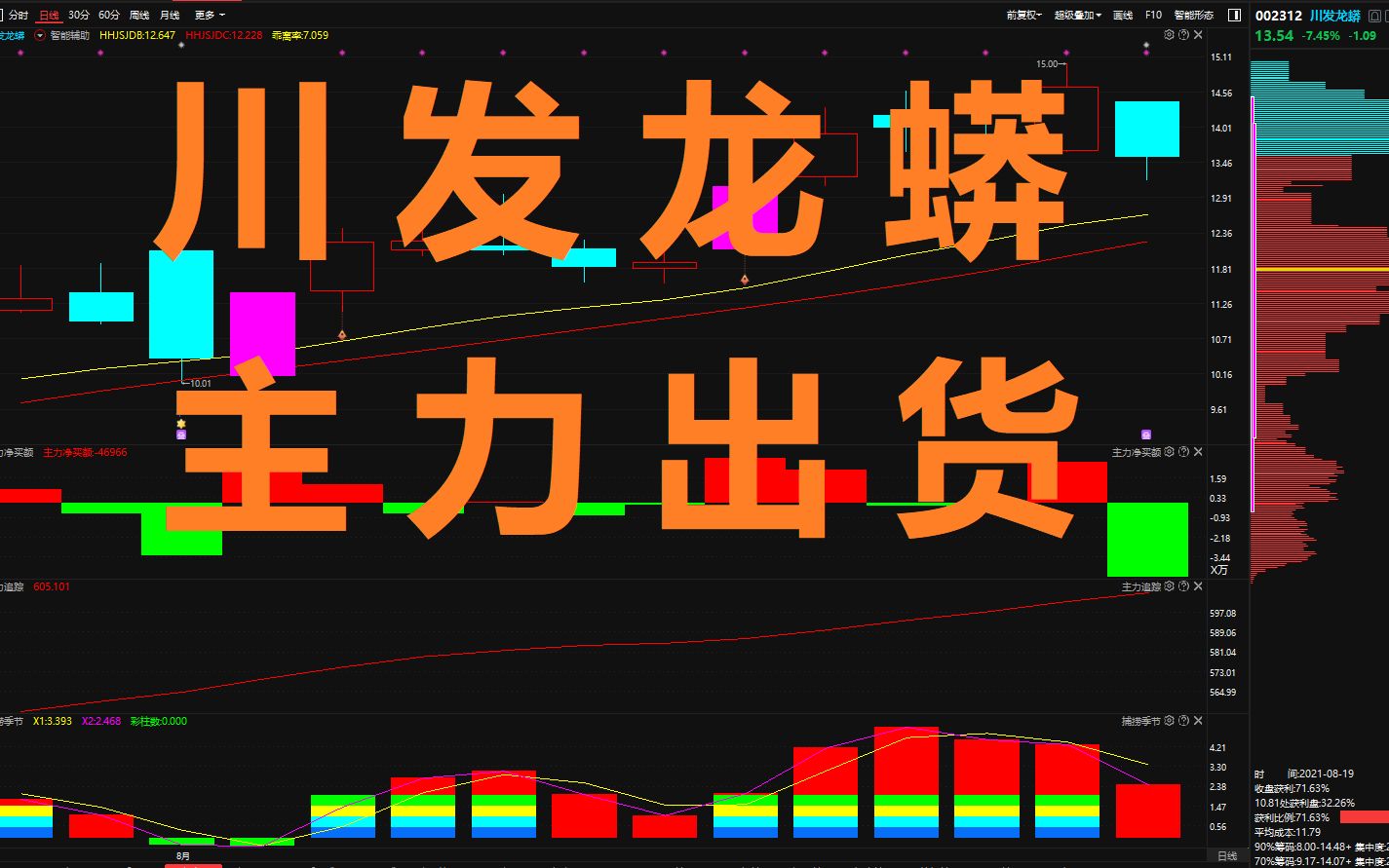The height and width of the screenshot is (868, 1389).
Task: Switch to 30分 period
Action: pos(79,15)
